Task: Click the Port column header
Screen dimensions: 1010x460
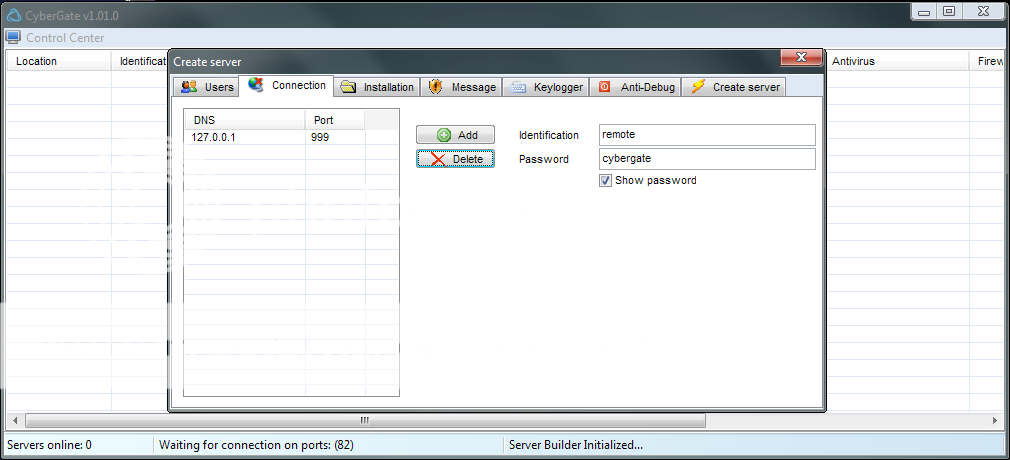Action: [335, 120]
